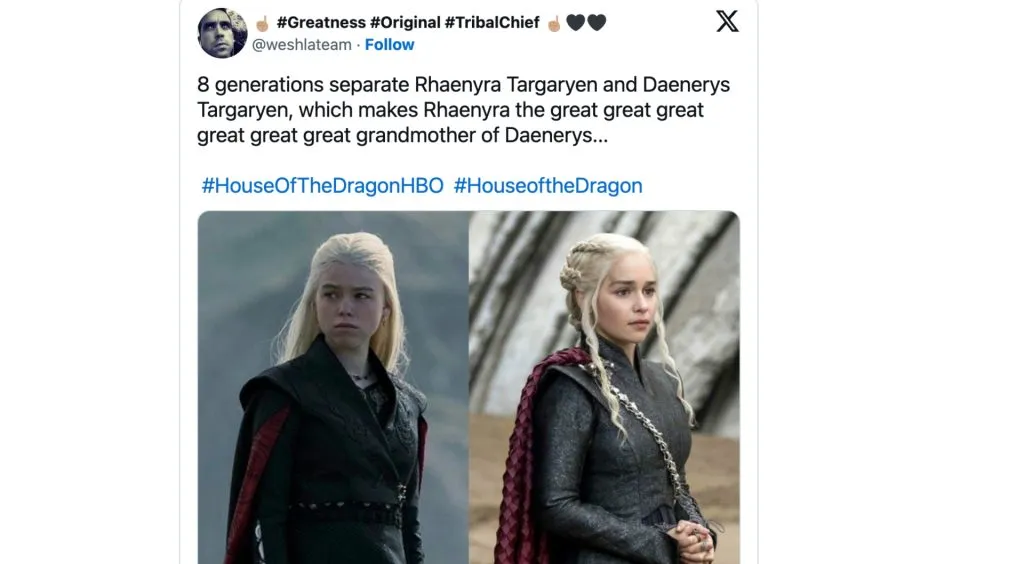
Task: Follow the @weshlateam account
Action: point(389,44)
